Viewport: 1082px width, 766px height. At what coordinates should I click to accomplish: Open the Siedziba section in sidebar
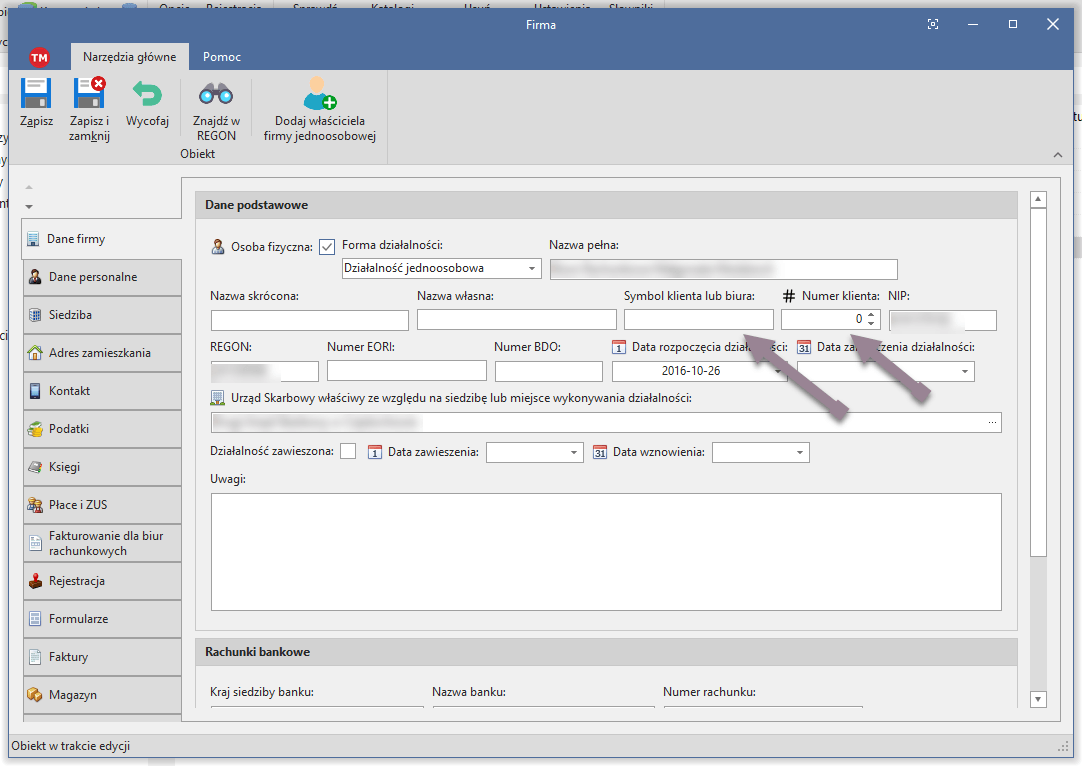point(102,315)
